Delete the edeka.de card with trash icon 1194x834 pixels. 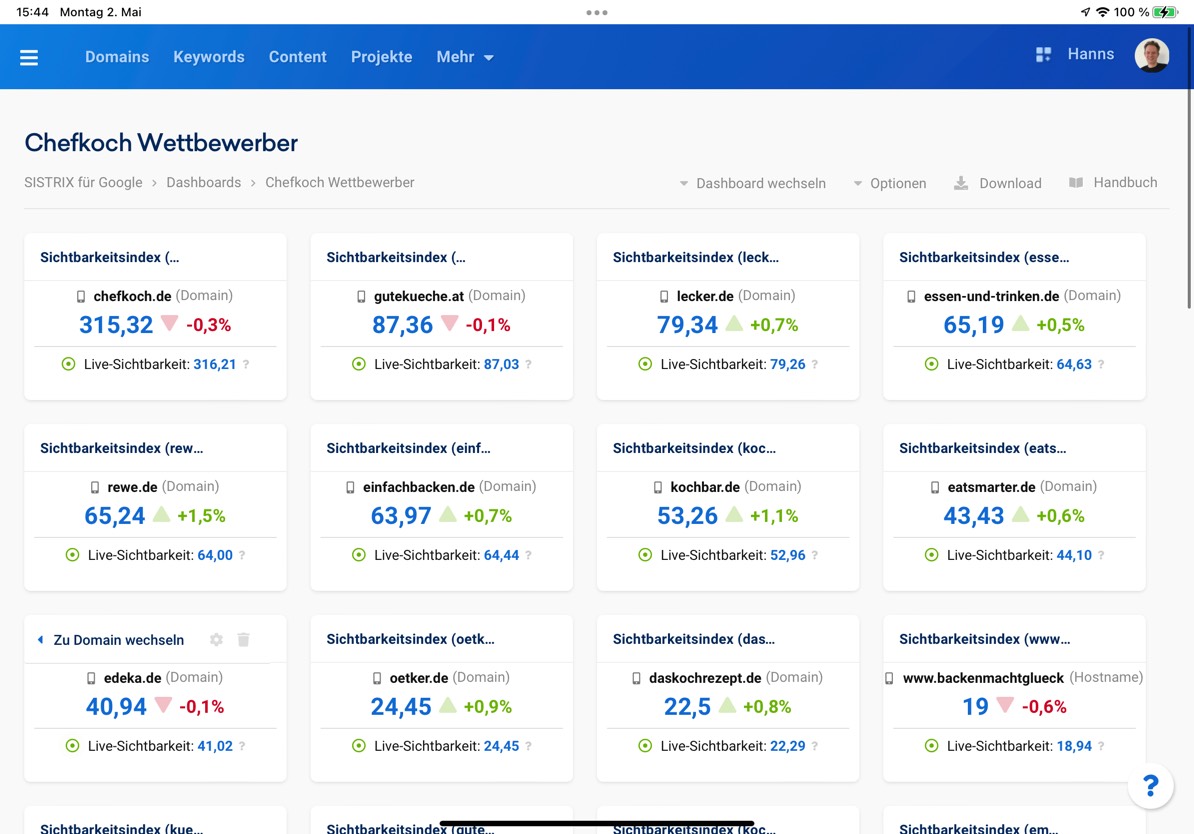point(244,640)
